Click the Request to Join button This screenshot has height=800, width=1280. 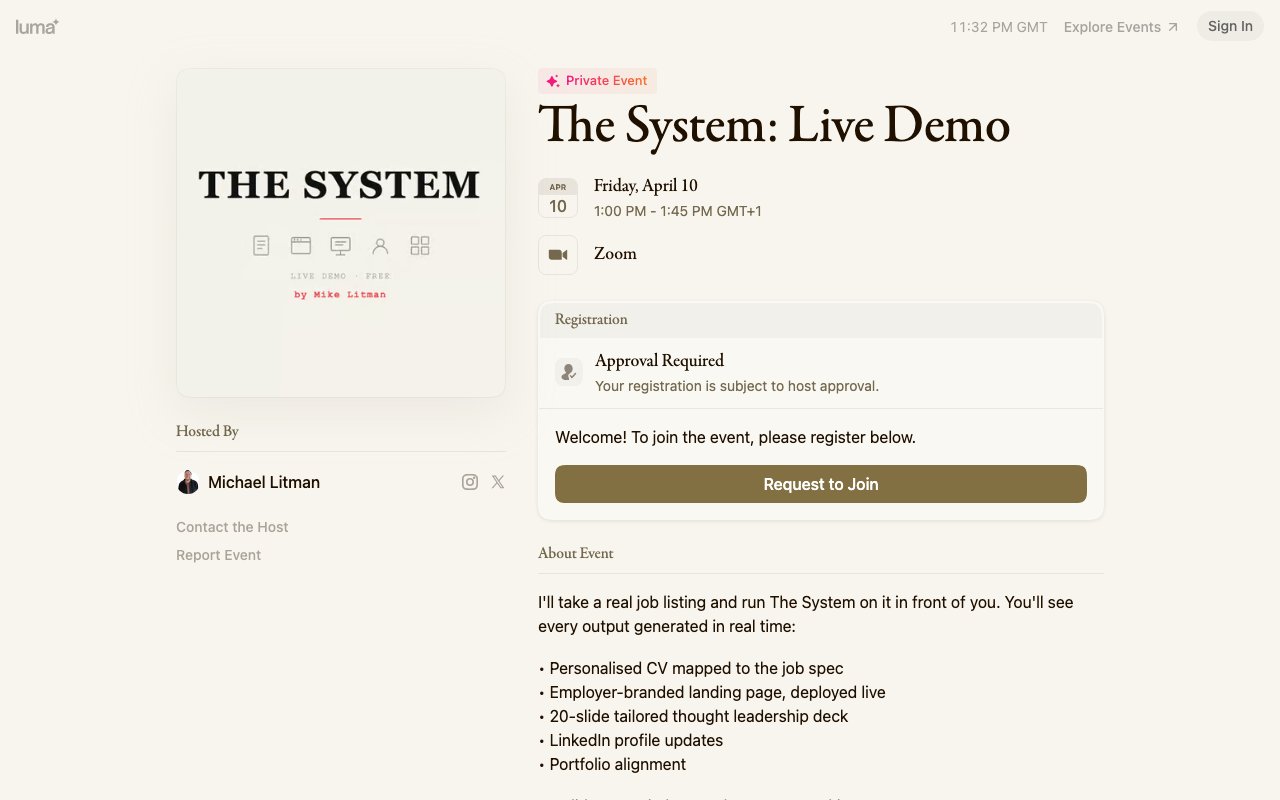pyautogui.click(x=820, y=484)
